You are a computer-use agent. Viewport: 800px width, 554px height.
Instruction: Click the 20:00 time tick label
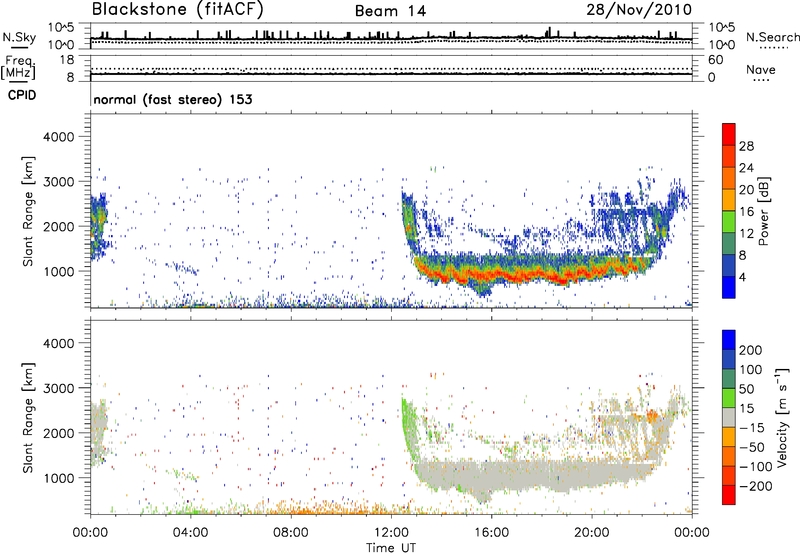591,533
